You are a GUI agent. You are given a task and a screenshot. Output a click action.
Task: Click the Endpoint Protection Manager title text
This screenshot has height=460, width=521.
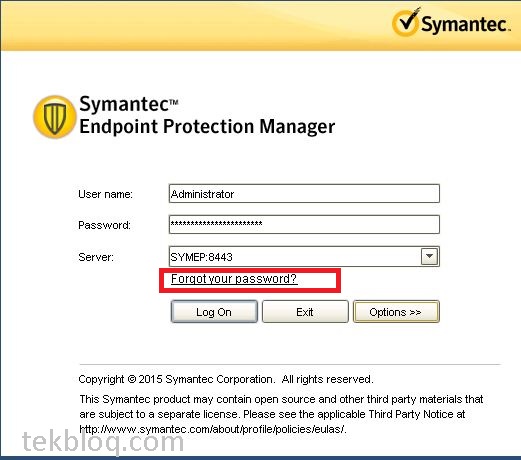(x=207, y=126)
